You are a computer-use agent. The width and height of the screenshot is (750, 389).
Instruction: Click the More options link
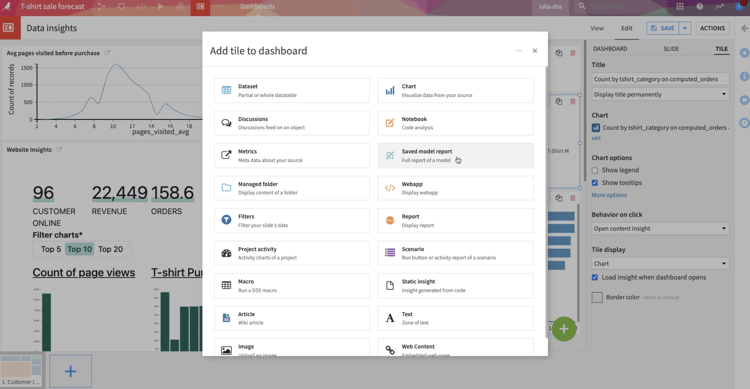609,195
